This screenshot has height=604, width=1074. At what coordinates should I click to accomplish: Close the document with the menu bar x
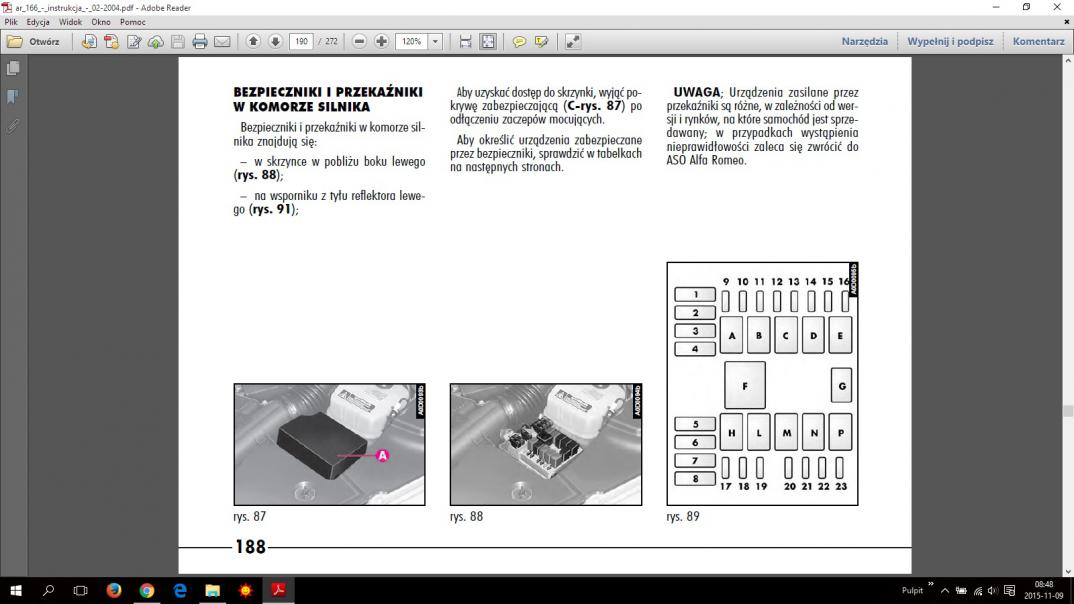click(1066, 22)
